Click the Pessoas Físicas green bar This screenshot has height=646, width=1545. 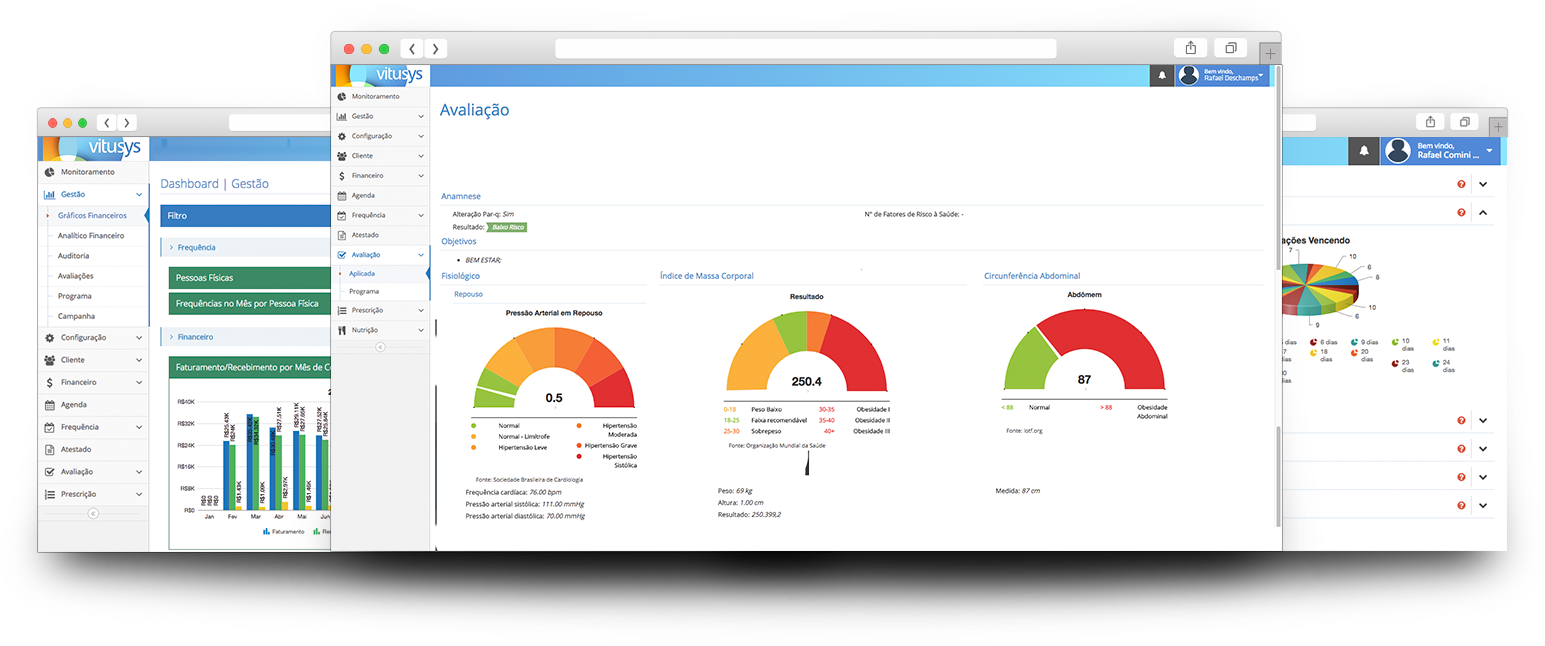(x=248, y=278)
